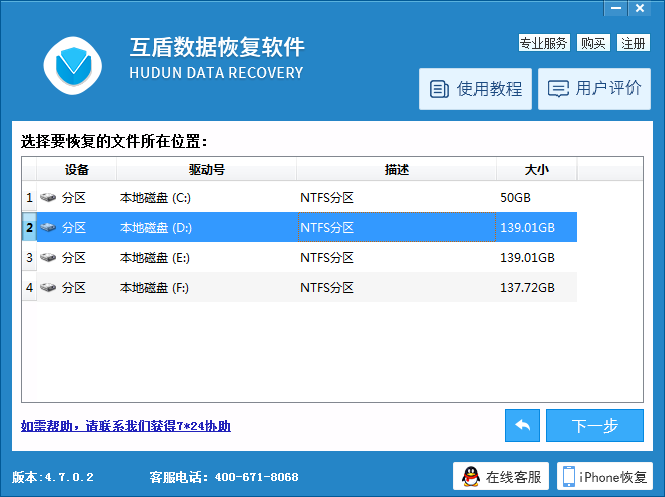This screenshot has height=497, width=665.
Task: Click the disk icon in row D:
Action: click(48, 227)
